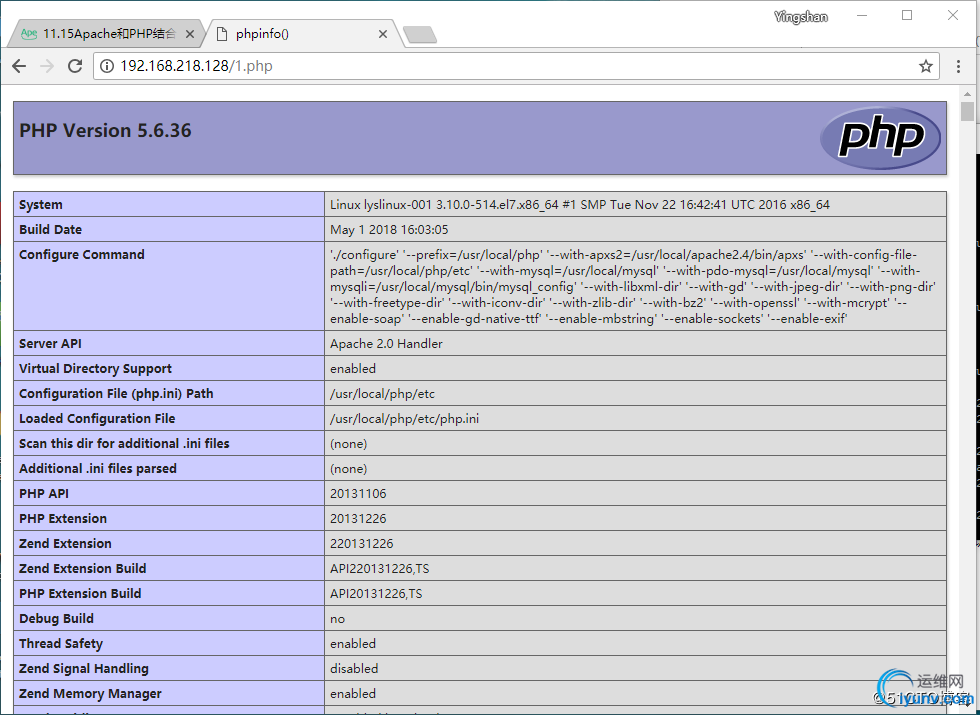Click the PHP Extension Build label

(80, 593)
